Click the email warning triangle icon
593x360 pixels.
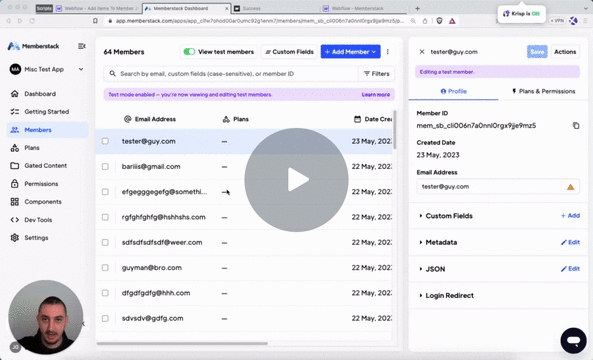(570, 187)
